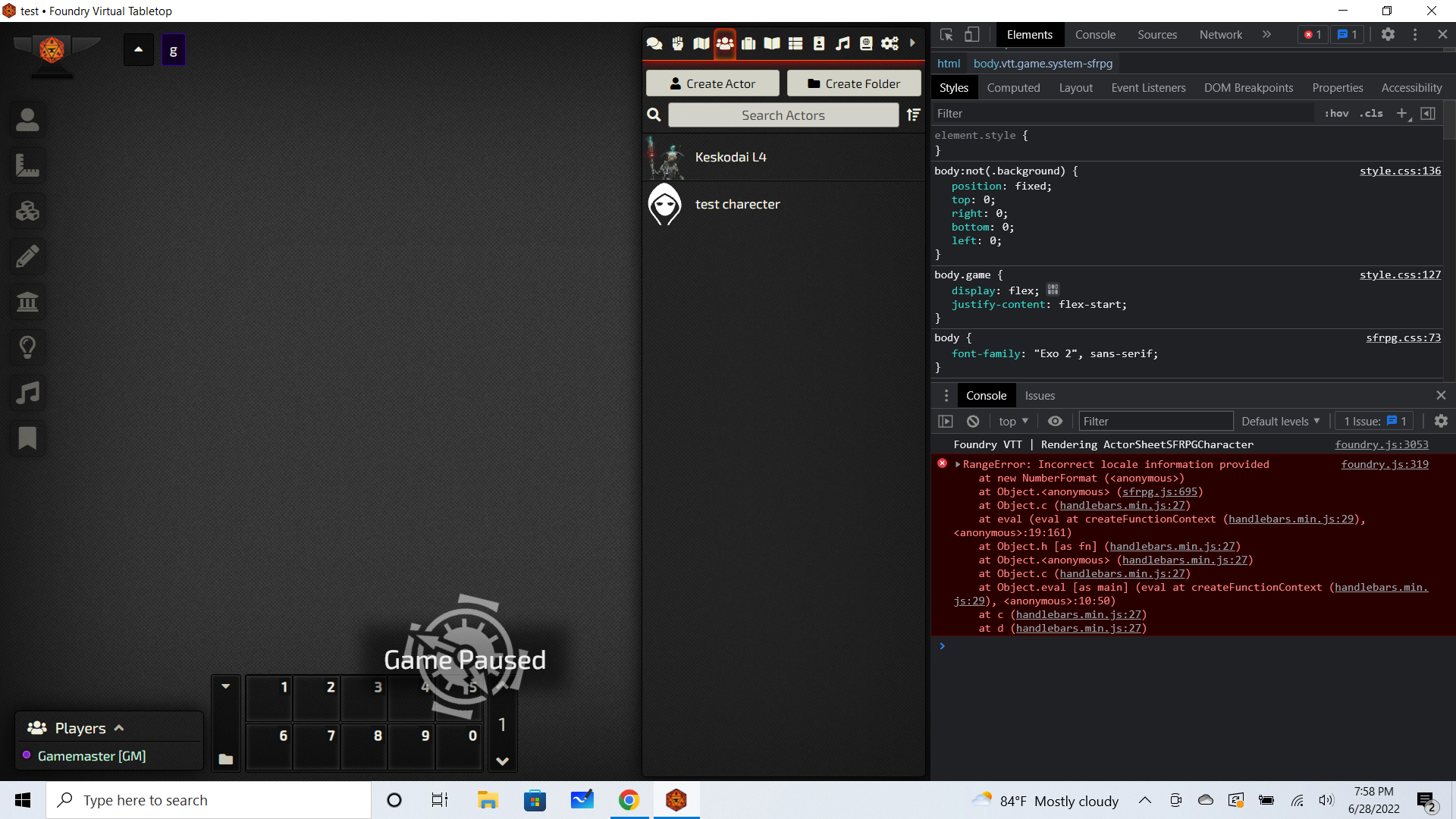The width and height of the screenshot is (1456, 819).
Task: Click the Create Actor button
Action: [x=712, y=83]
